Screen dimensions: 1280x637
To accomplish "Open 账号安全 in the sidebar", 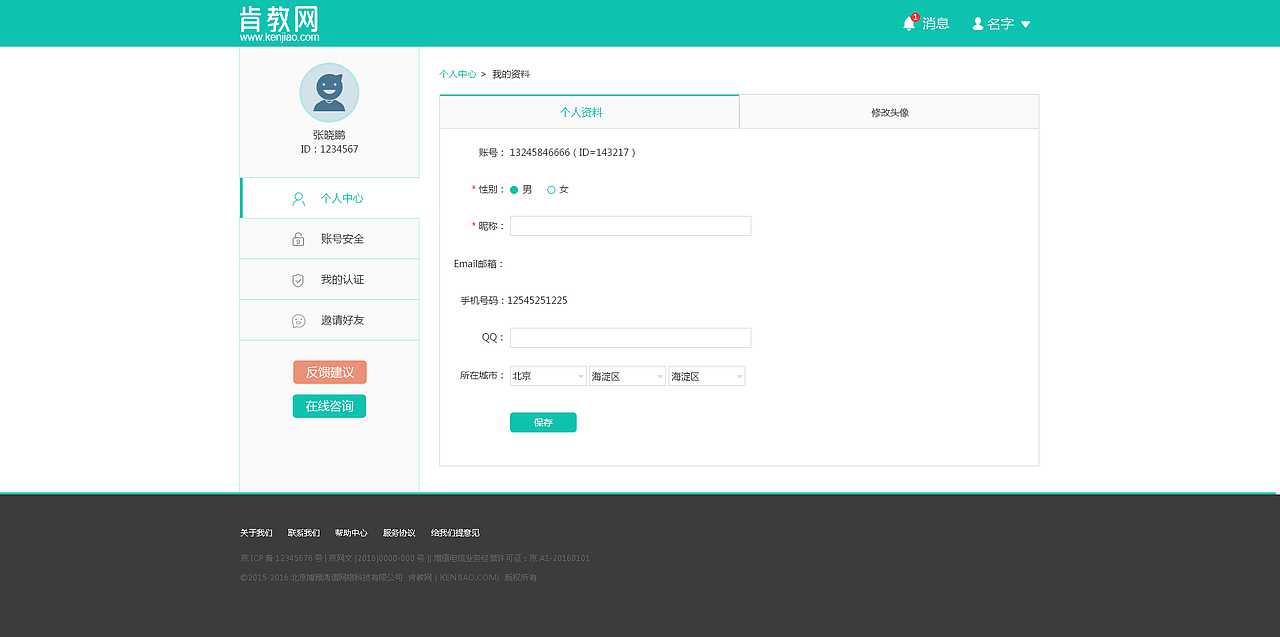I will point(329,239).
